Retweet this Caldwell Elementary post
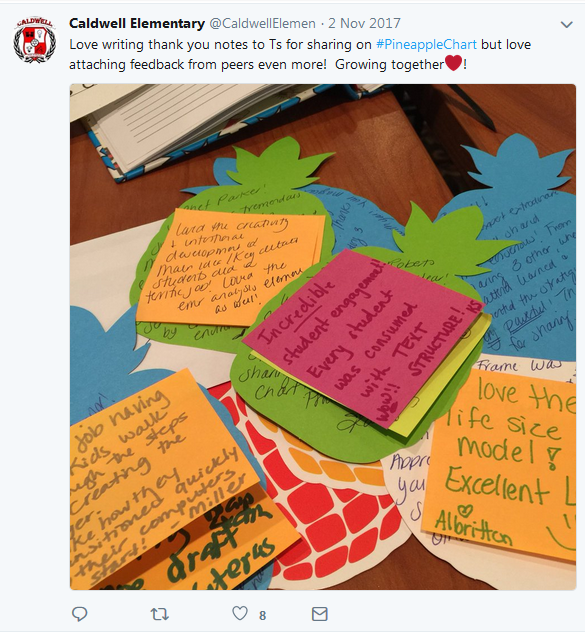 coord(160,615)
